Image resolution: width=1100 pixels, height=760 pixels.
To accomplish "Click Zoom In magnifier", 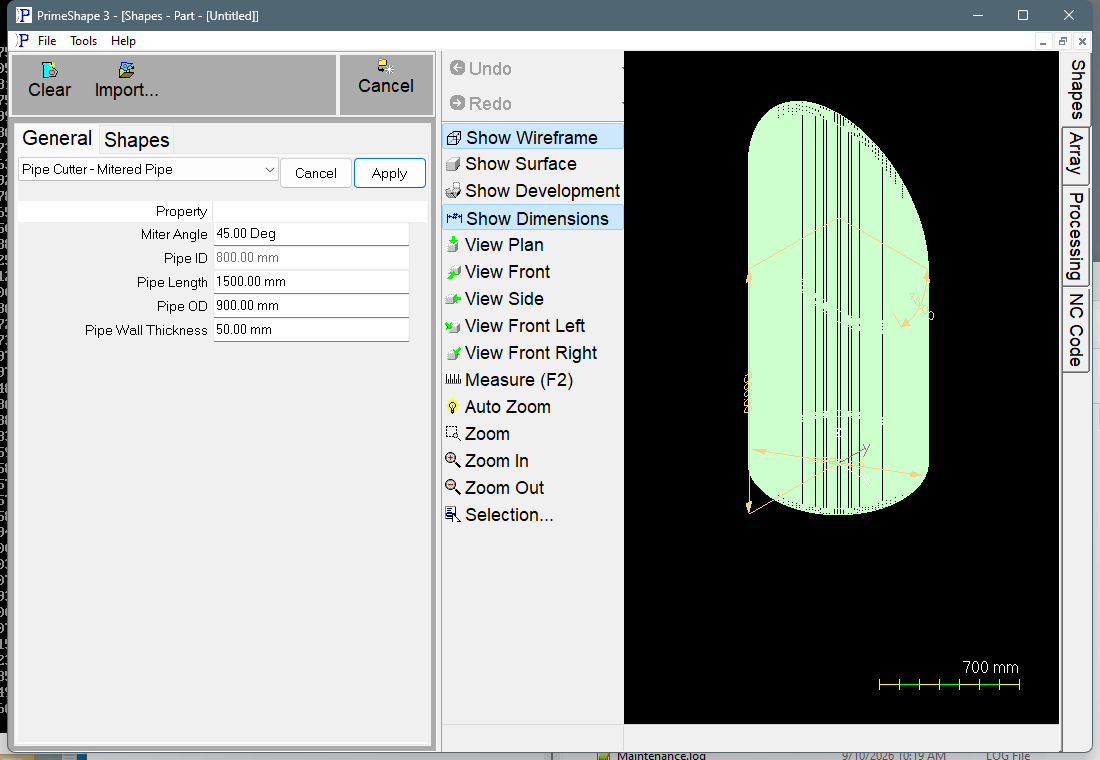I will pos(452,460).
